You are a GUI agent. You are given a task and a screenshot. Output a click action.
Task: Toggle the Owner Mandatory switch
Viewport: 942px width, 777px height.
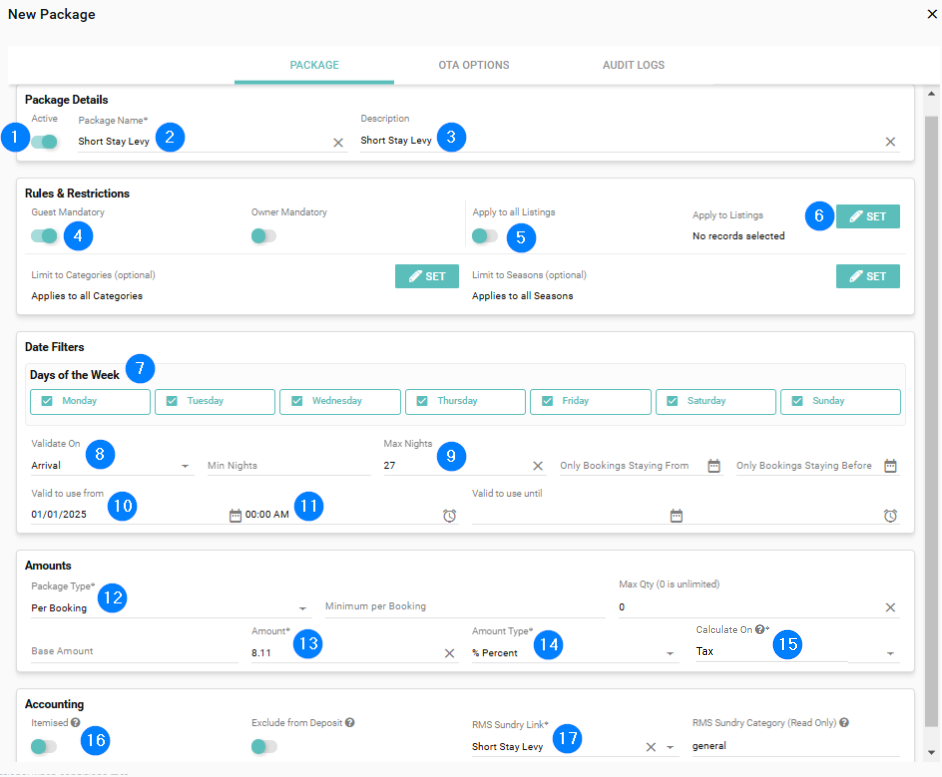[264, 236]
